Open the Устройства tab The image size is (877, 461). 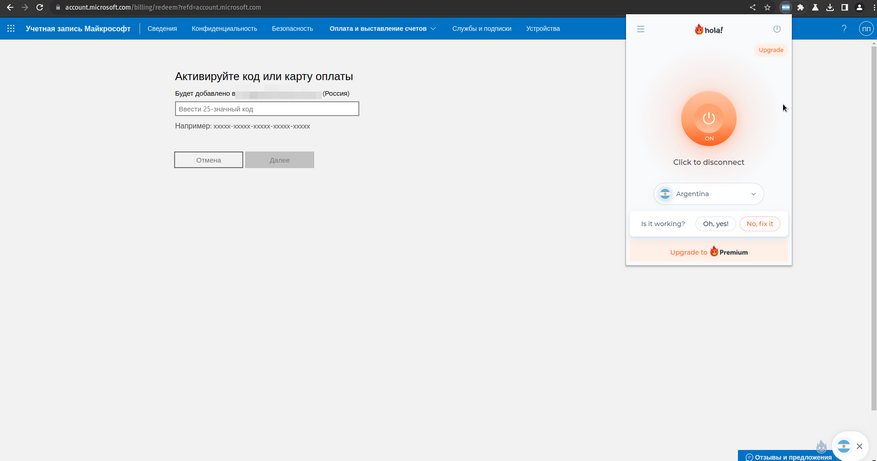coord(543,29)
